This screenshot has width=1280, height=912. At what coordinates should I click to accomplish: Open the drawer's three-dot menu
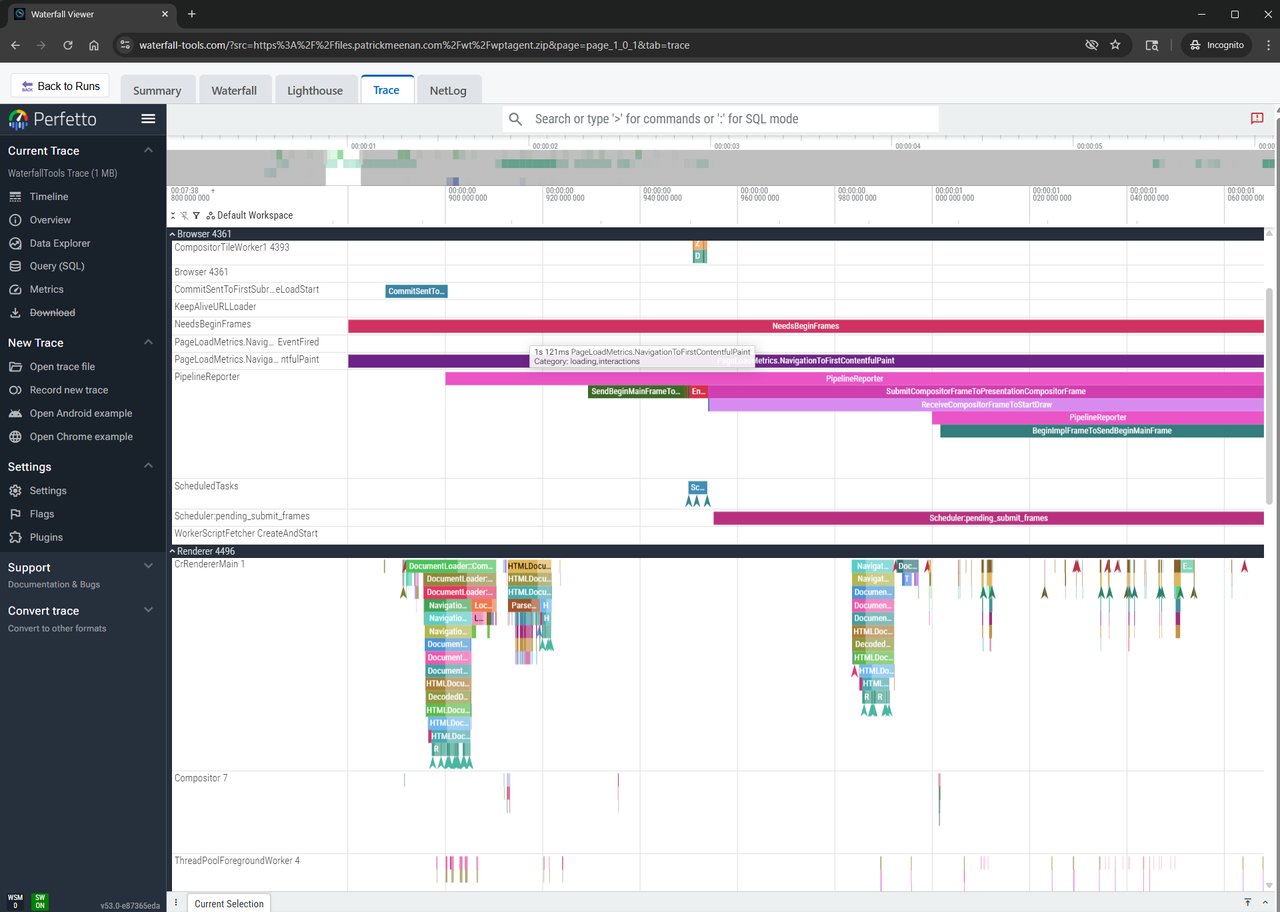pyautogui.click(x=176, y=903)
